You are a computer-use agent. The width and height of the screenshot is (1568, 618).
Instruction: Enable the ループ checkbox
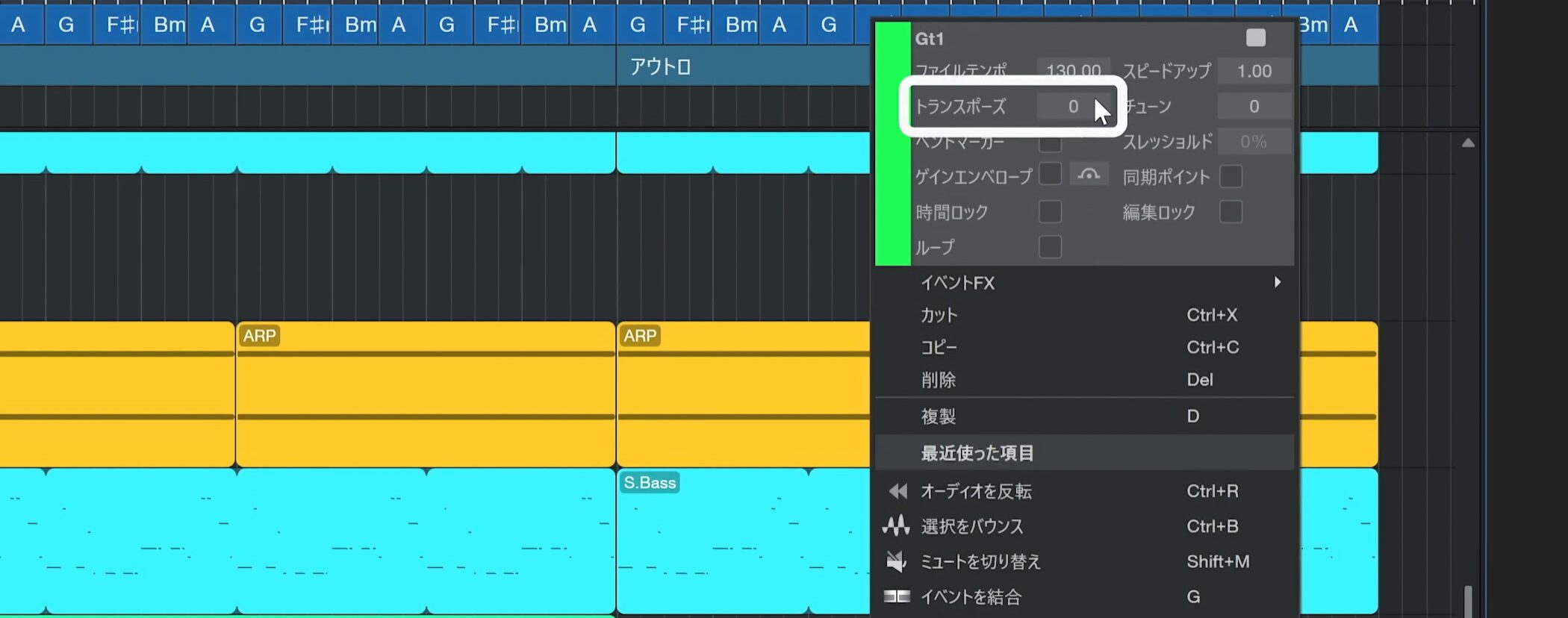click(x=1050, y=247)
